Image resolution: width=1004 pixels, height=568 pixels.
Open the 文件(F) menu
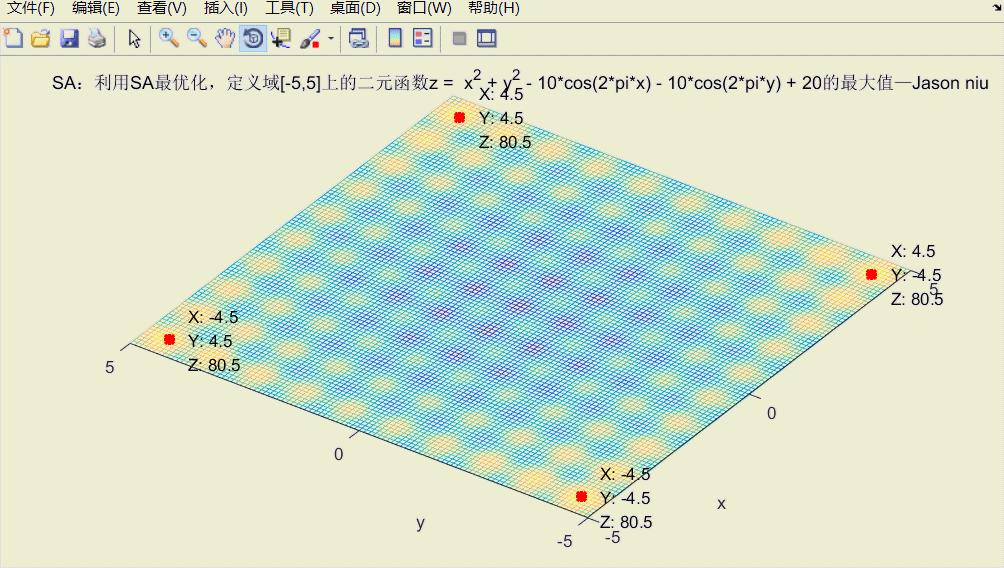pyautogui.click(x=31, y=8)
